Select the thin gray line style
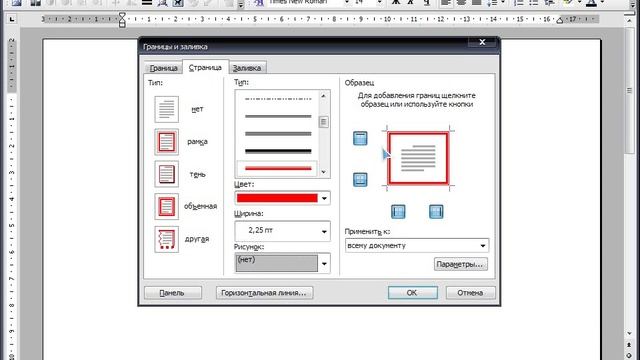Screen dimensions: 640x360 (x=278, y=116)
